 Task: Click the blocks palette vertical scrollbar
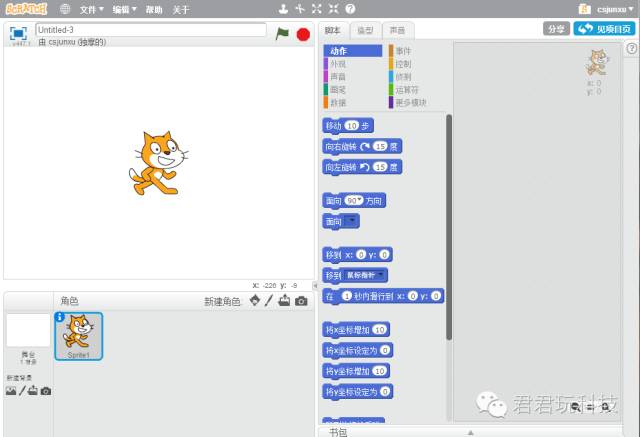pos(449,227)
